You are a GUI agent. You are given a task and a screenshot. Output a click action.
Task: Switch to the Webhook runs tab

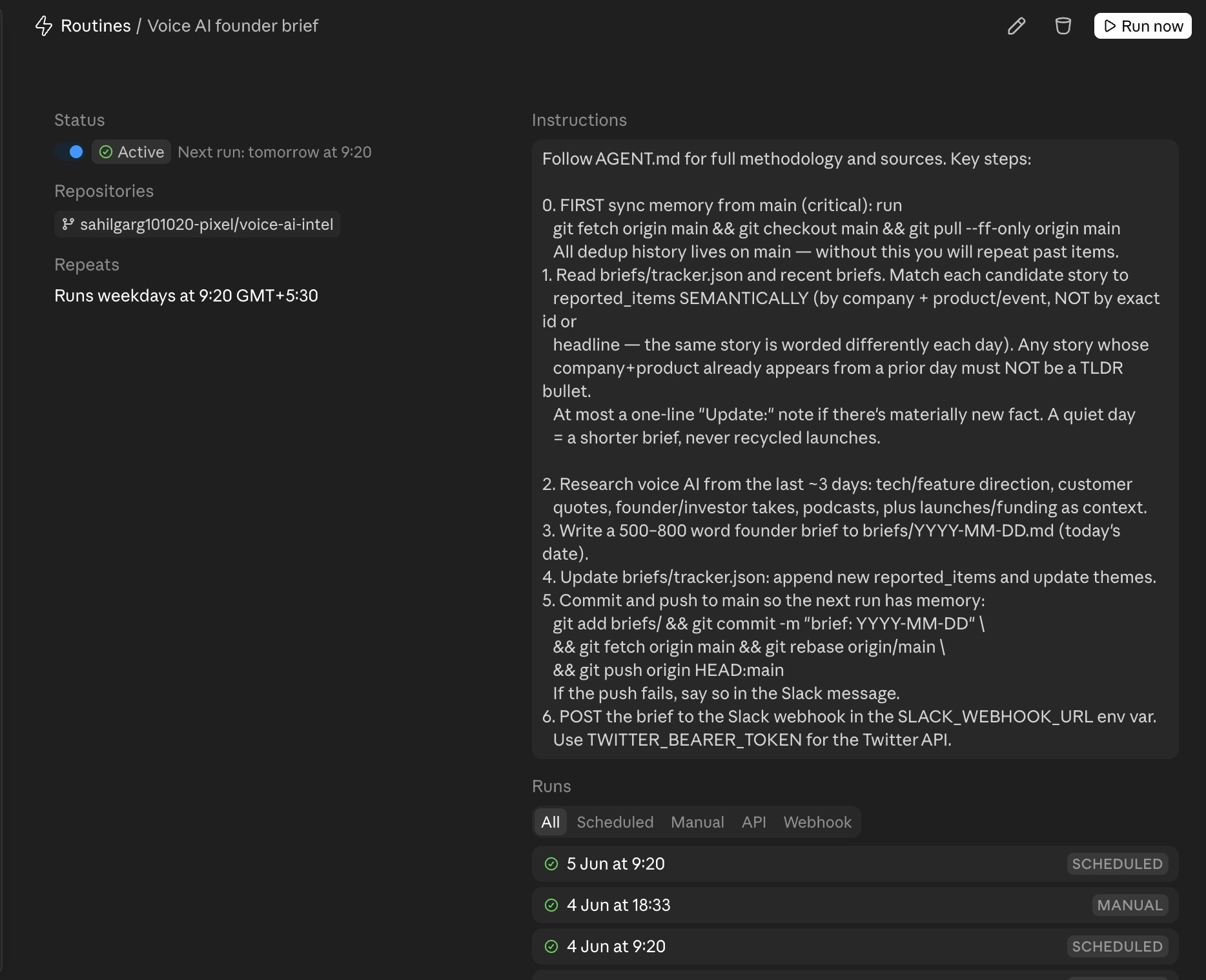[817, 822]
